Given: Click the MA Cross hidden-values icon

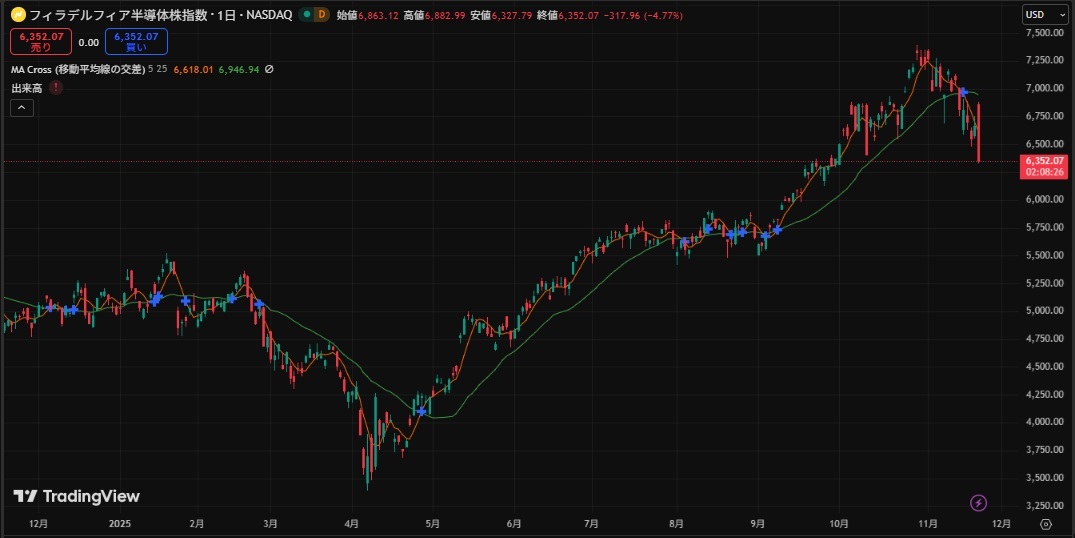Looking at the screenshot, I should click(269, 69).
